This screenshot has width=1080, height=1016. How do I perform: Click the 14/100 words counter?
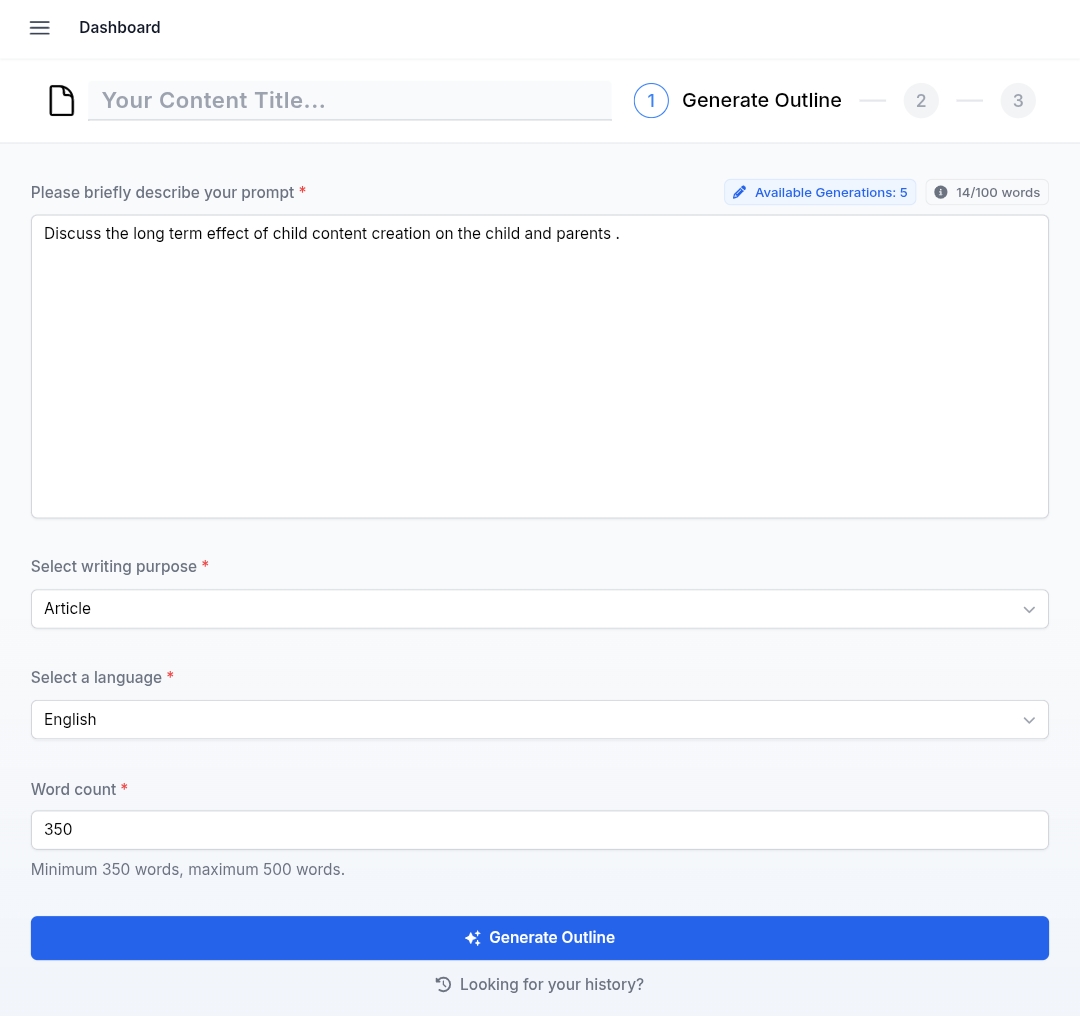coord(987,192)
